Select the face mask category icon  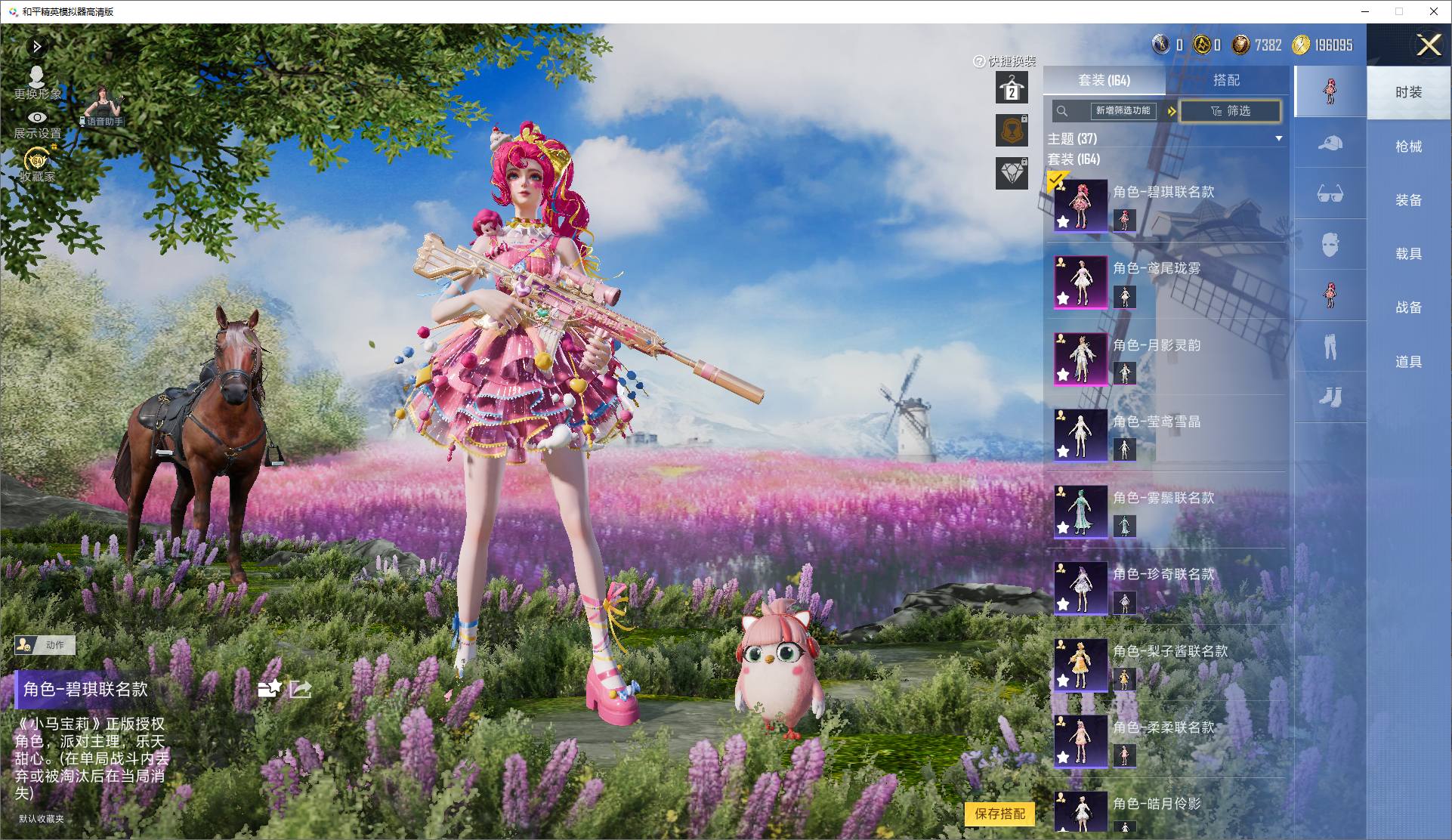tap(1330, 245)
